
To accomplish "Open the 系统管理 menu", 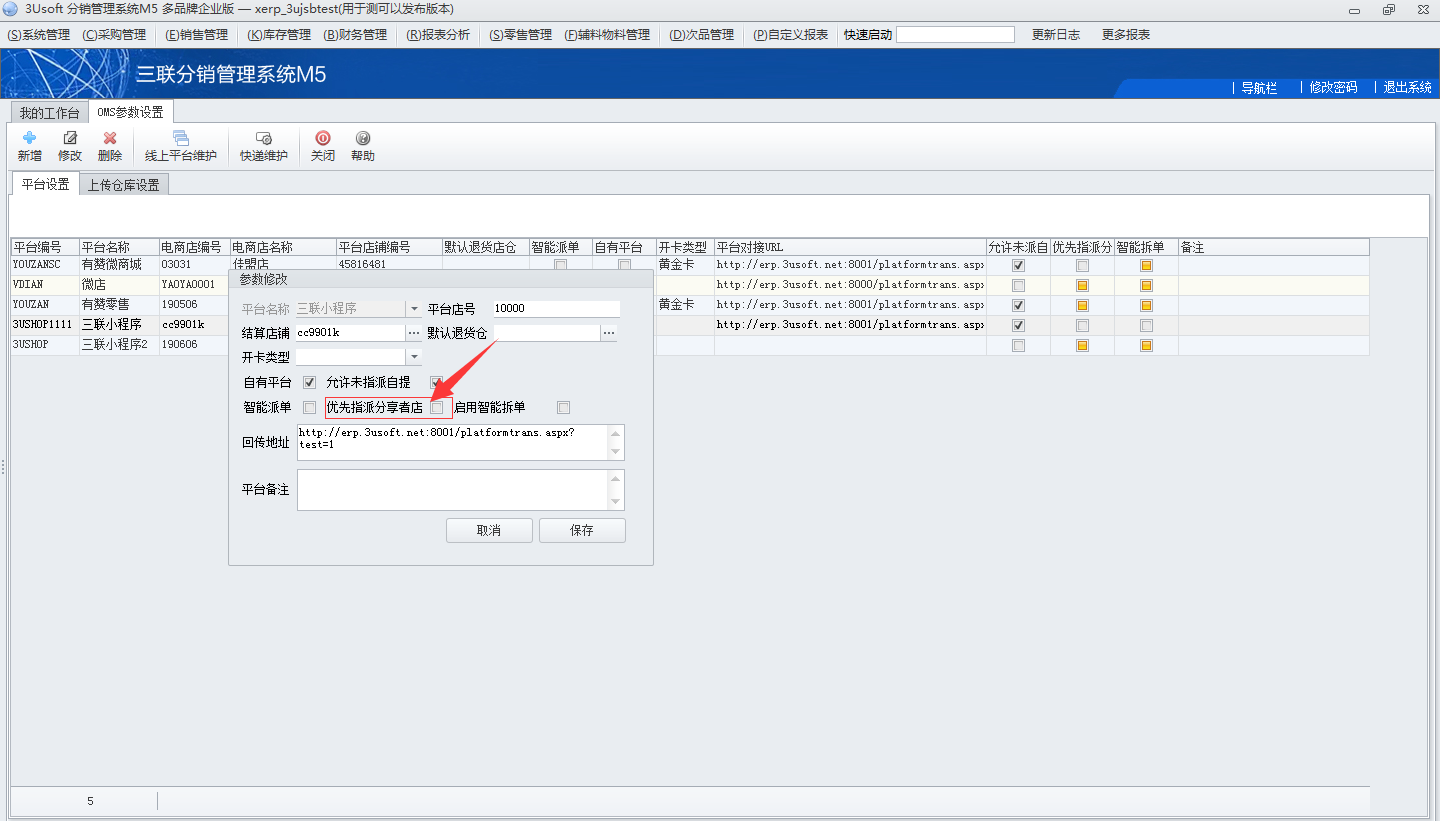I will click(39, 34).
